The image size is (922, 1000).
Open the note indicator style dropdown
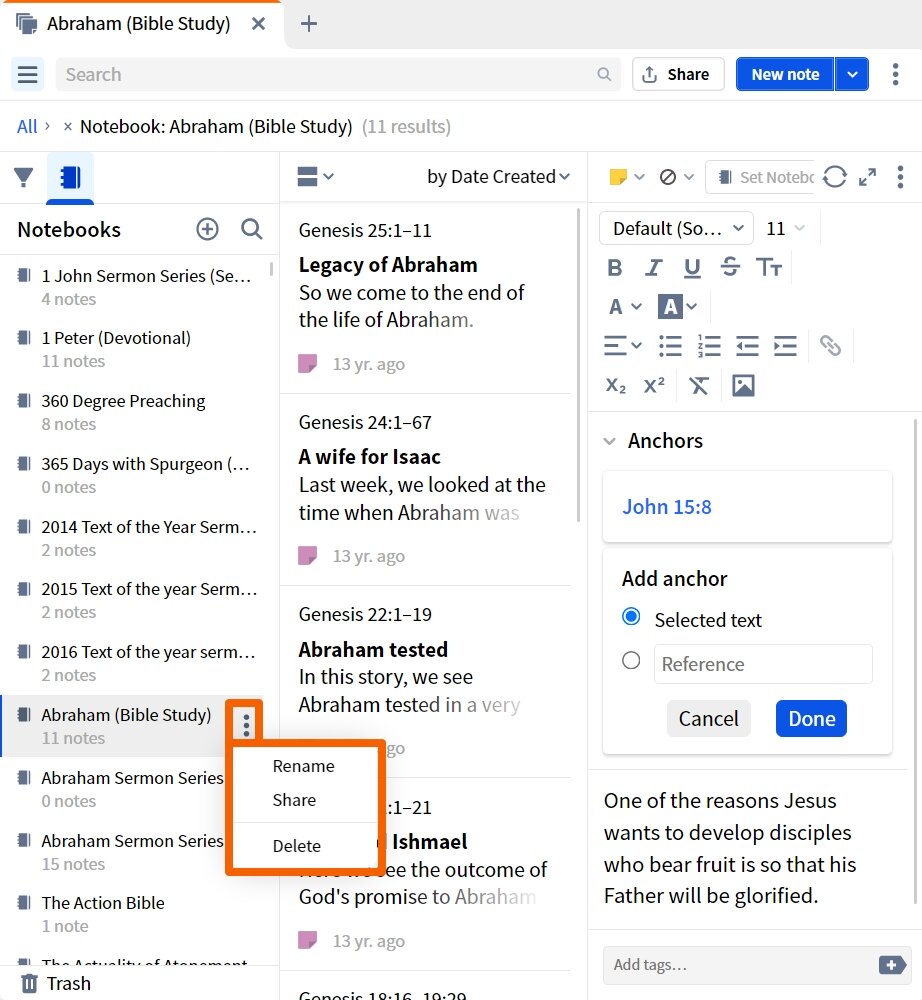click(x=676, y=177)
